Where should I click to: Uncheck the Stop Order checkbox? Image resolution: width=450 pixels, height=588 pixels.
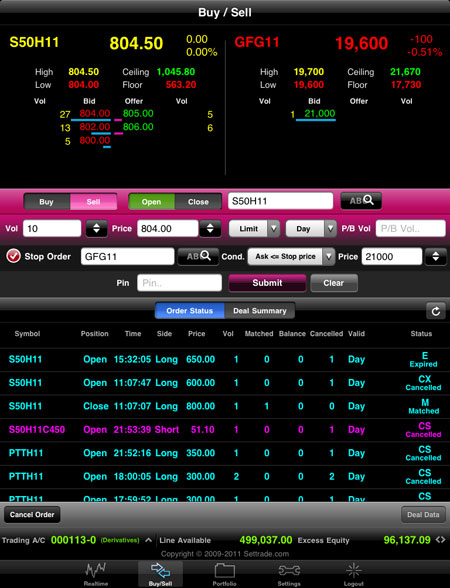click(13, 256)
